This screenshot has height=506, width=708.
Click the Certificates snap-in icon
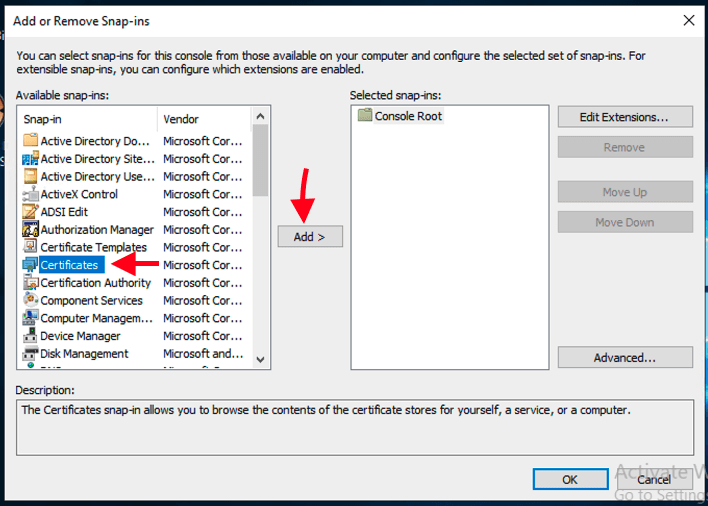click(x=30, y=265)
